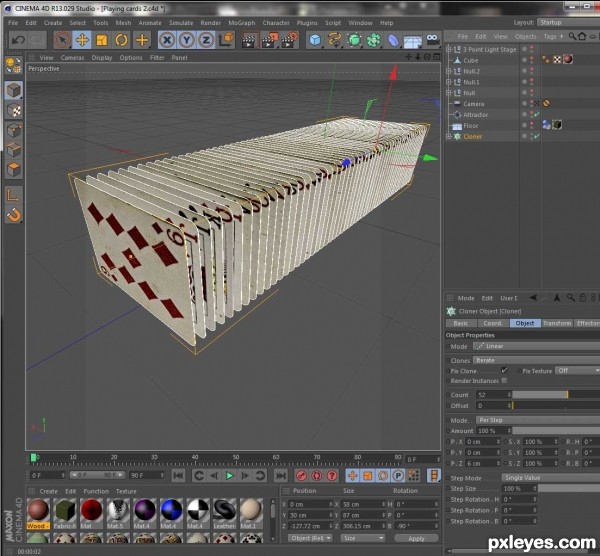The image size is (600, 556).
Task: Add Cube primitive object
Action: 315,40
